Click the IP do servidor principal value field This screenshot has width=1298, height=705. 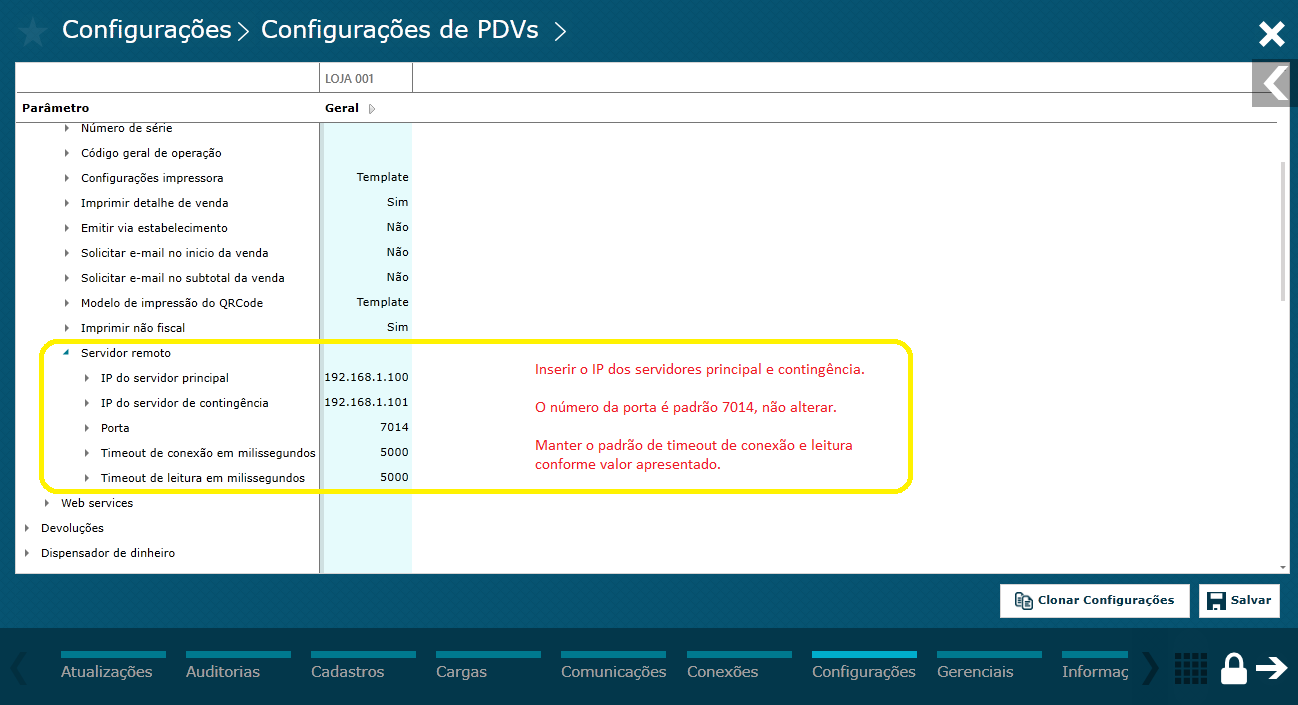pos(364,377)
